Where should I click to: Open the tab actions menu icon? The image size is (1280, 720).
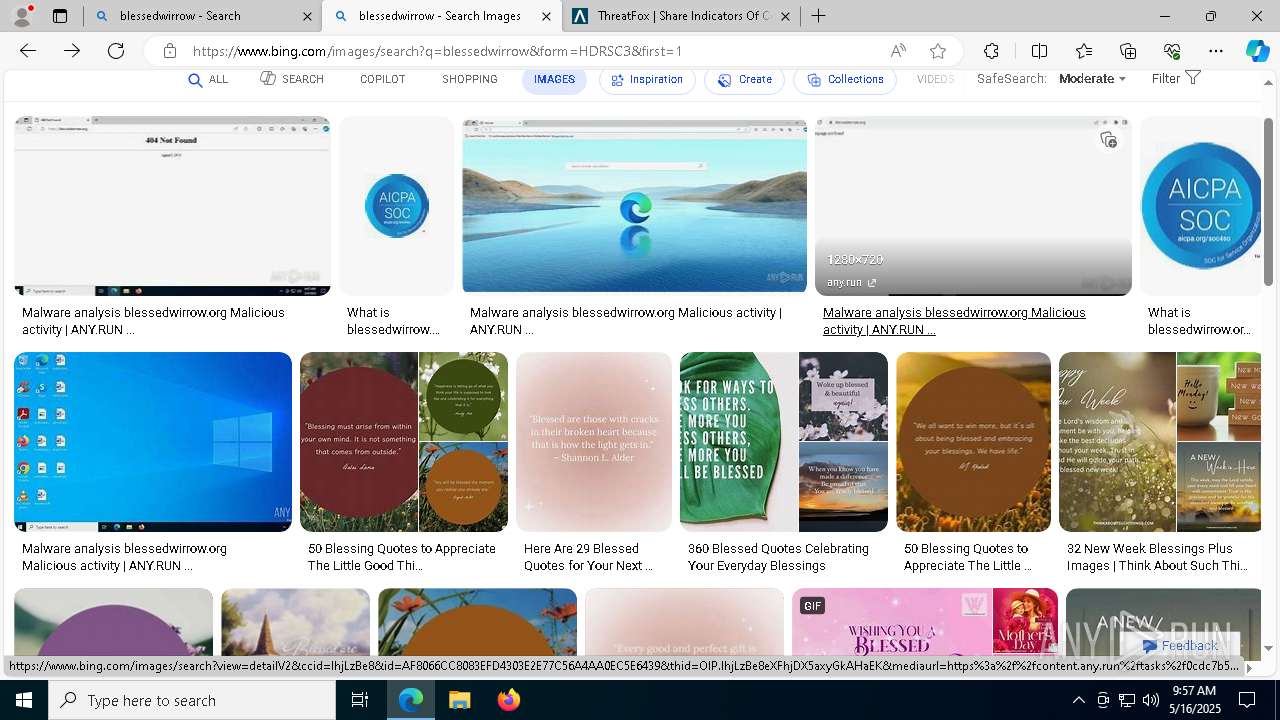click(60, 16)
